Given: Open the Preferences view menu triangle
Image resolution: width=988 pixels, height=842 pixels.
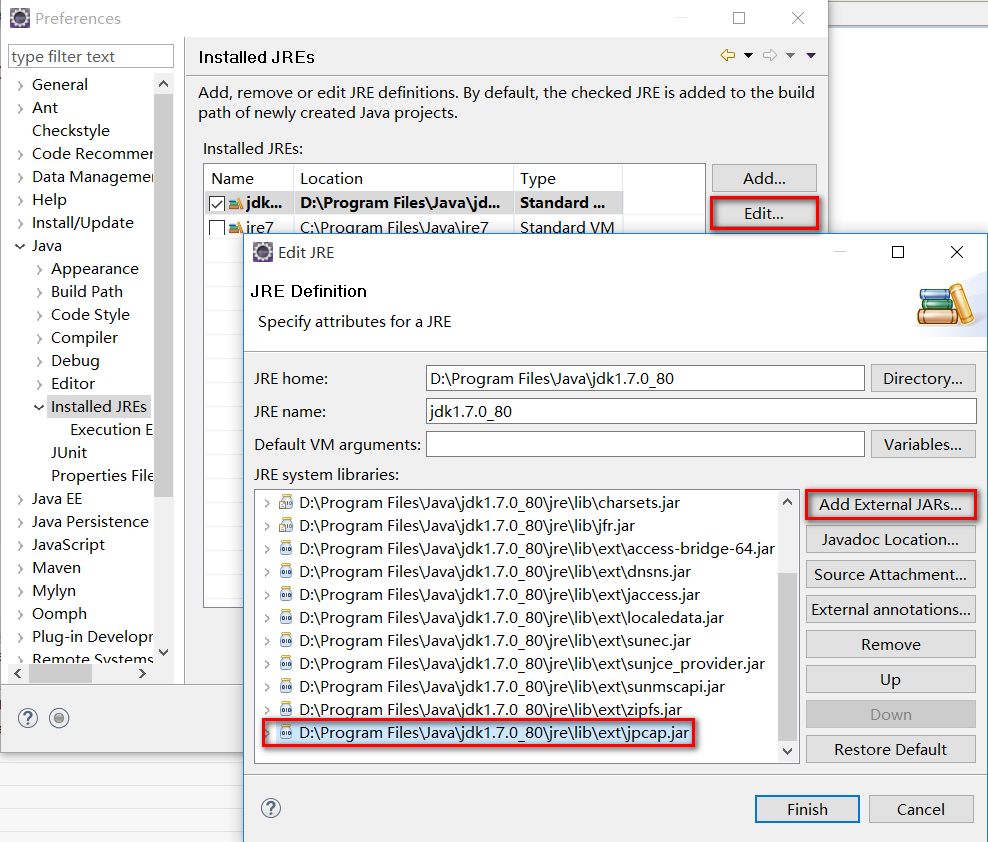Looking at the screenshot, I should (x=811, y=55).
